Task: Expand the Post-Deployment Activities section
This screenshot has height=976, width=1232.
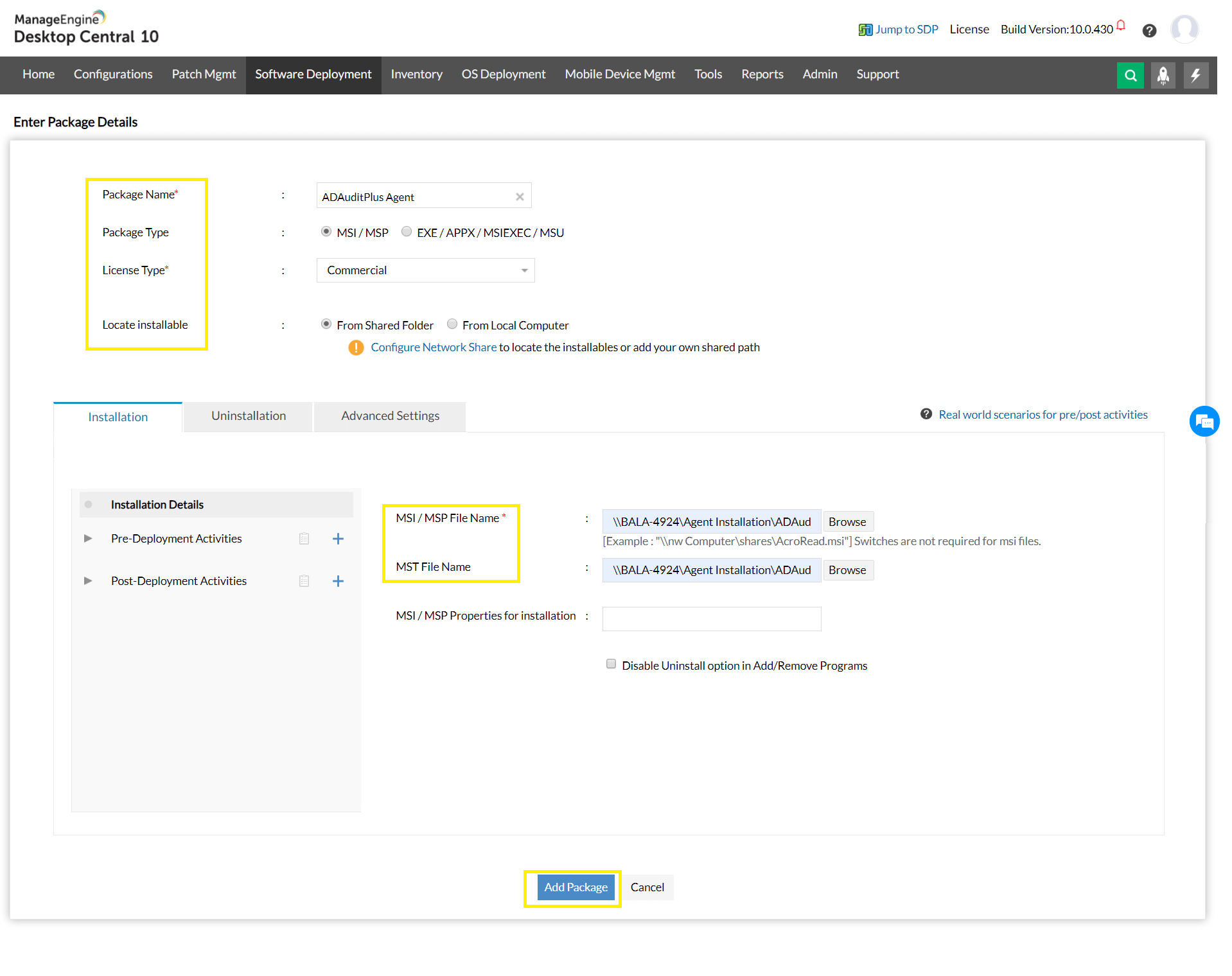Action: [x=88, y=581]
